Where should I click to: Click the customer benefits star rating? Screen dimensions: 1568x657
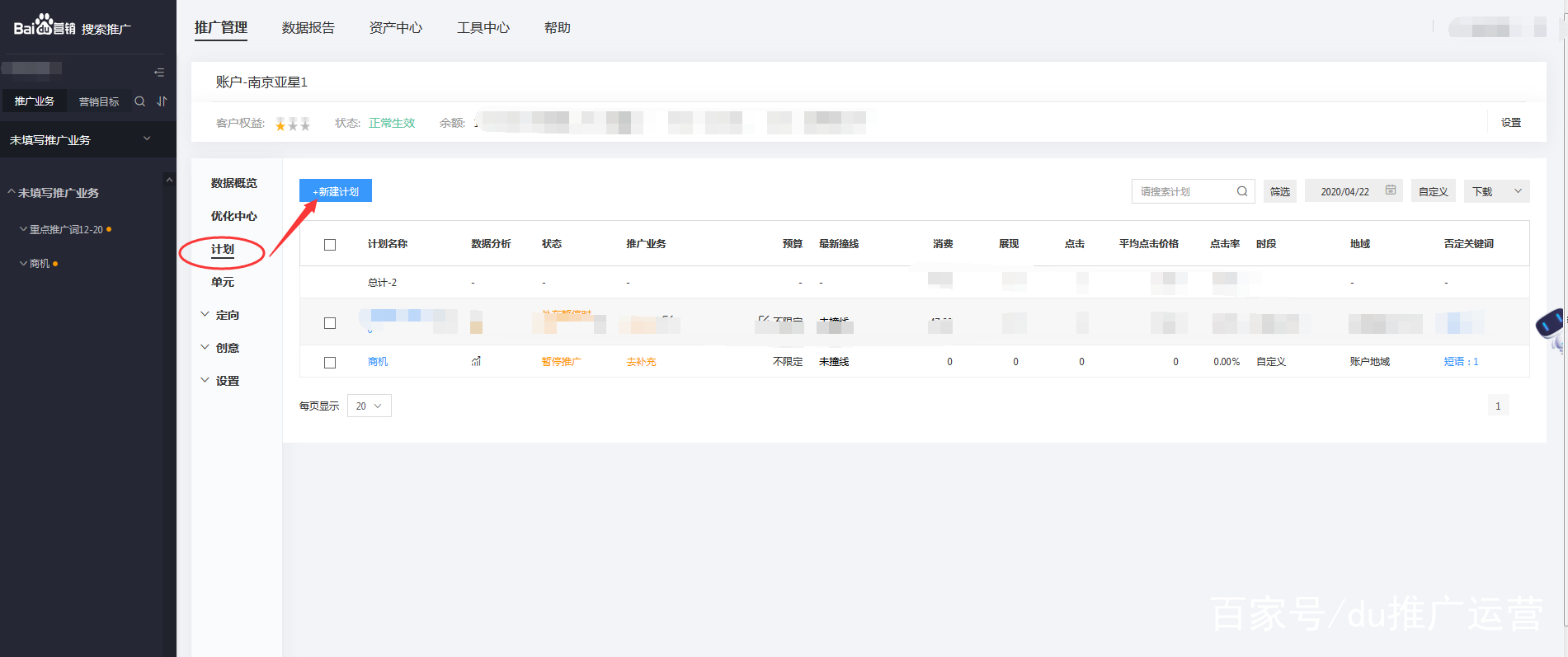pos(293,124)
